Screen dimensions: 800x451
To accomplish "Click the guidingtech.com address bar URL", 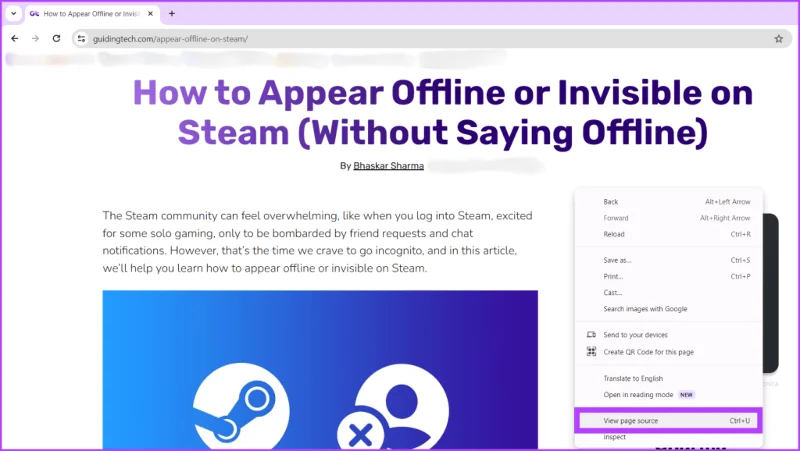I will pos(170,39).
